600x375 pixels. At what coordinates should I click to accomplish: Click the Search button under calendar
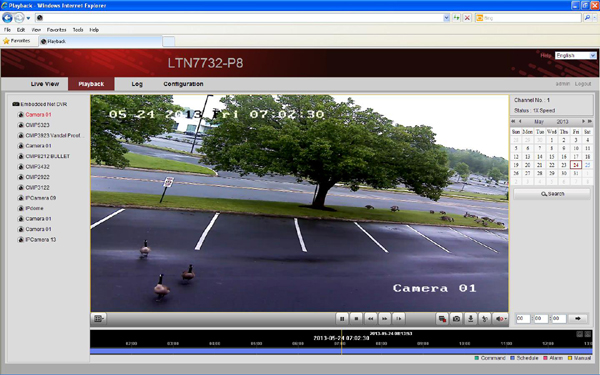[552, 194]
